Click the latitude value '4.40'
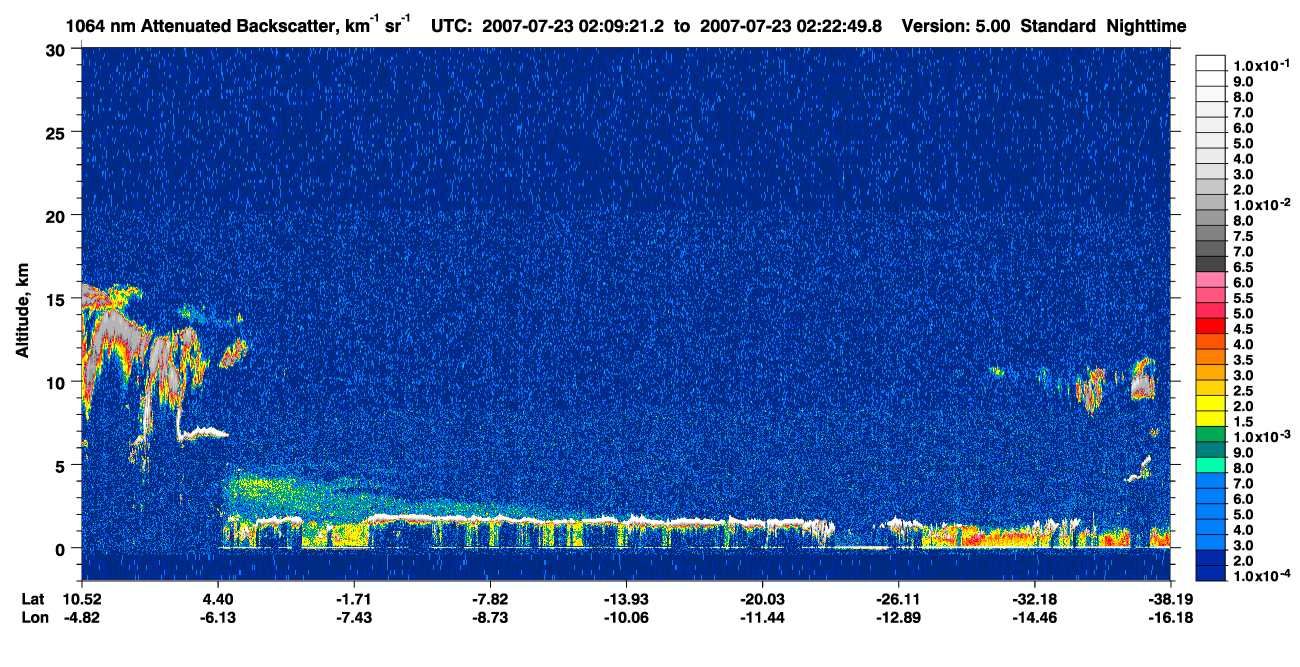The width and height of the screenshot is (1300, 667). [x=218, y=599]
